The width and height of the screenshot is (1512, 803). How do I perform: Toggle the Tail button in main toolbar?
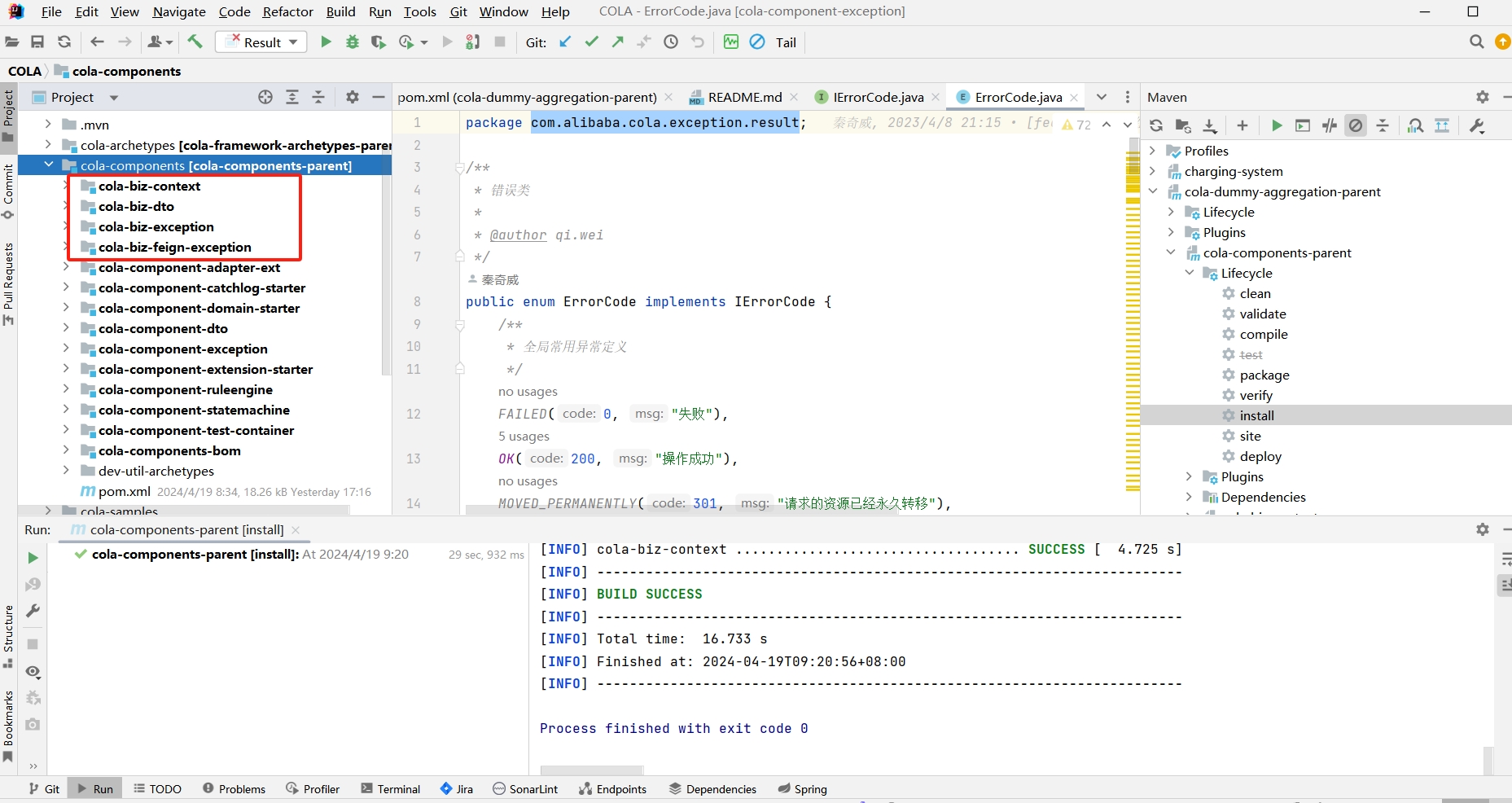click(x=786, y=42)
